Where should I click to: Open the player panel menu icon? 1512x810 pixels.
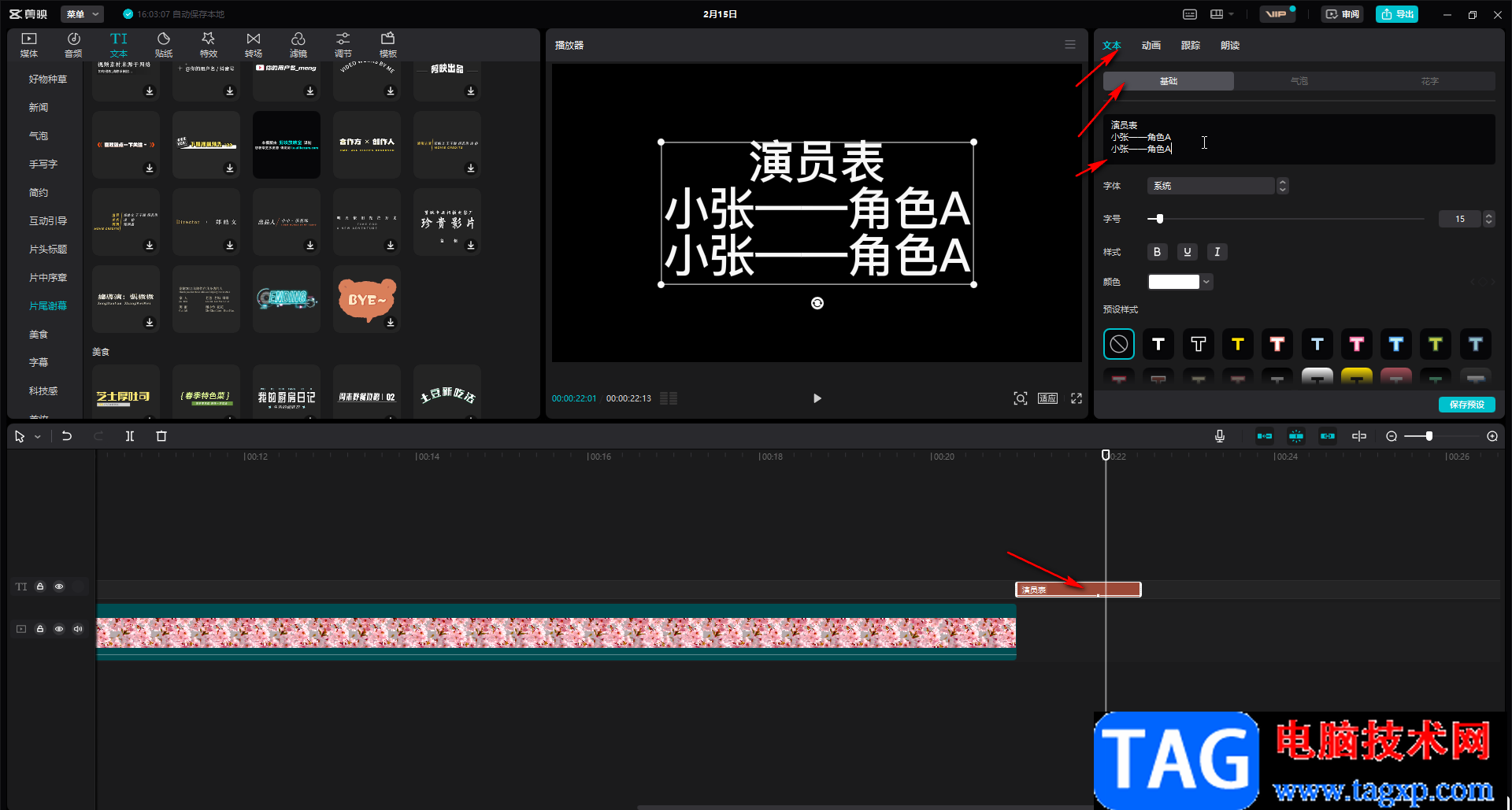pyautogui.click(x=1070, y=45)
